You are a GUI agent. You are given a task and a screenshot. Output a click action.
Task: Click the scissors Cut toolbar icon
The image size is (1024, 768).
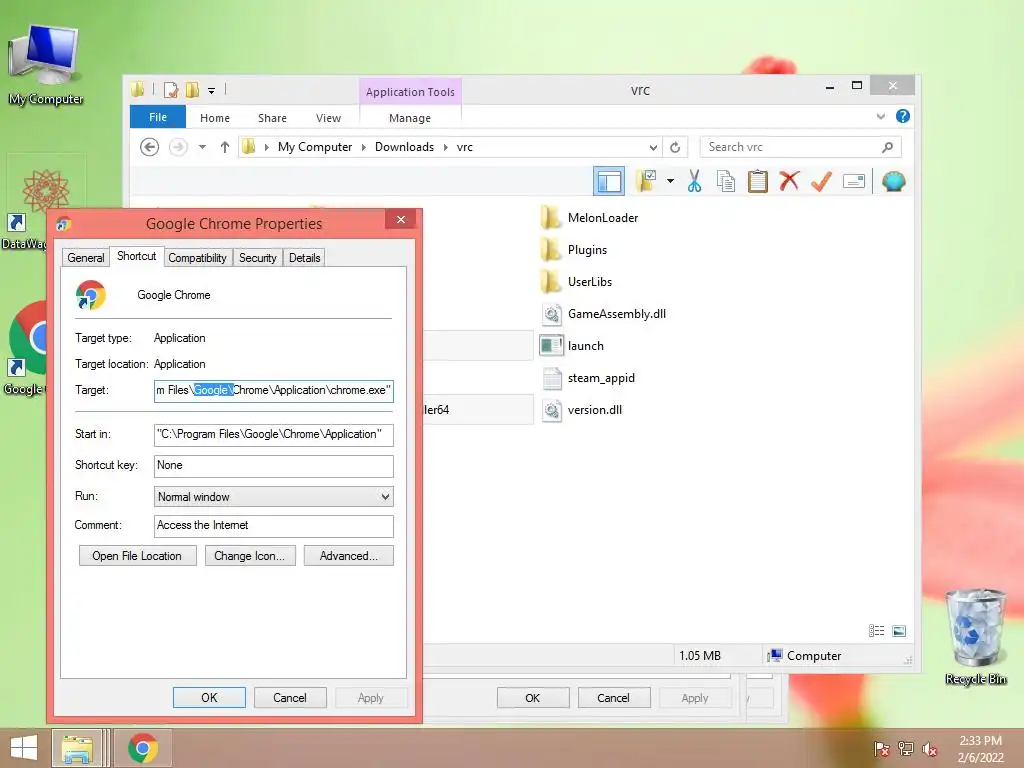click(694, 182)
